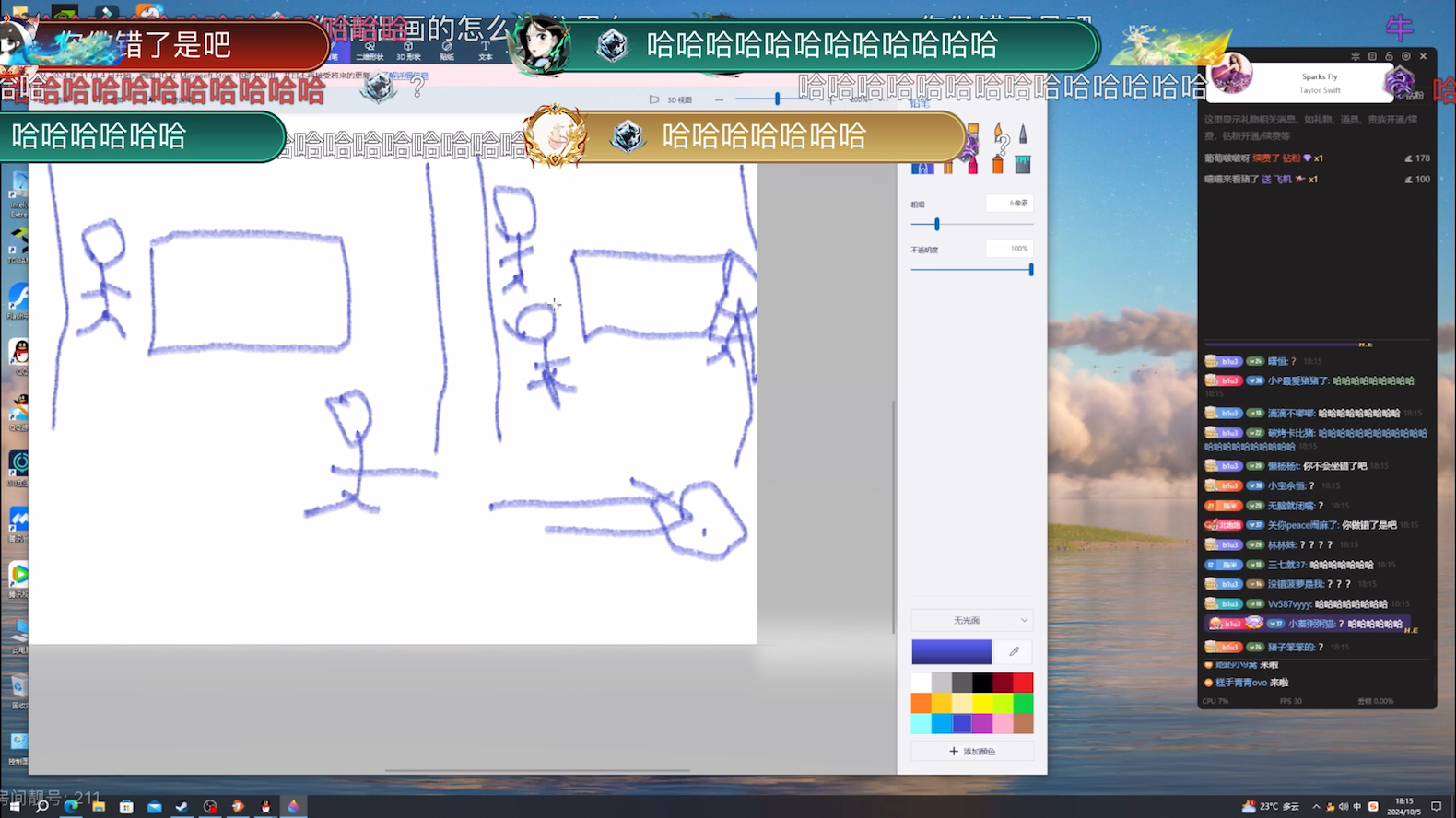The width and height of the screenshot is (1456, 818).
Task: Click the 100% opacity input field
Action: 1008,249
